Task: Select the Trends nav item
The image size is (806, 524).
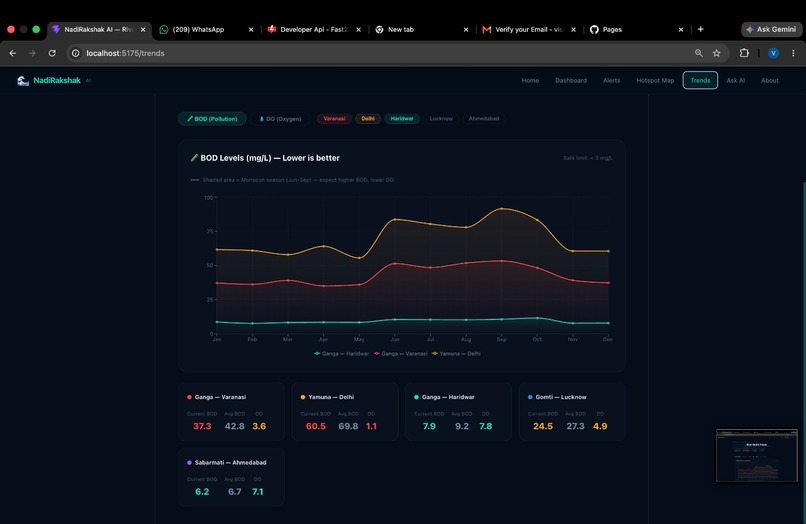Action: [x=700, y=80]
